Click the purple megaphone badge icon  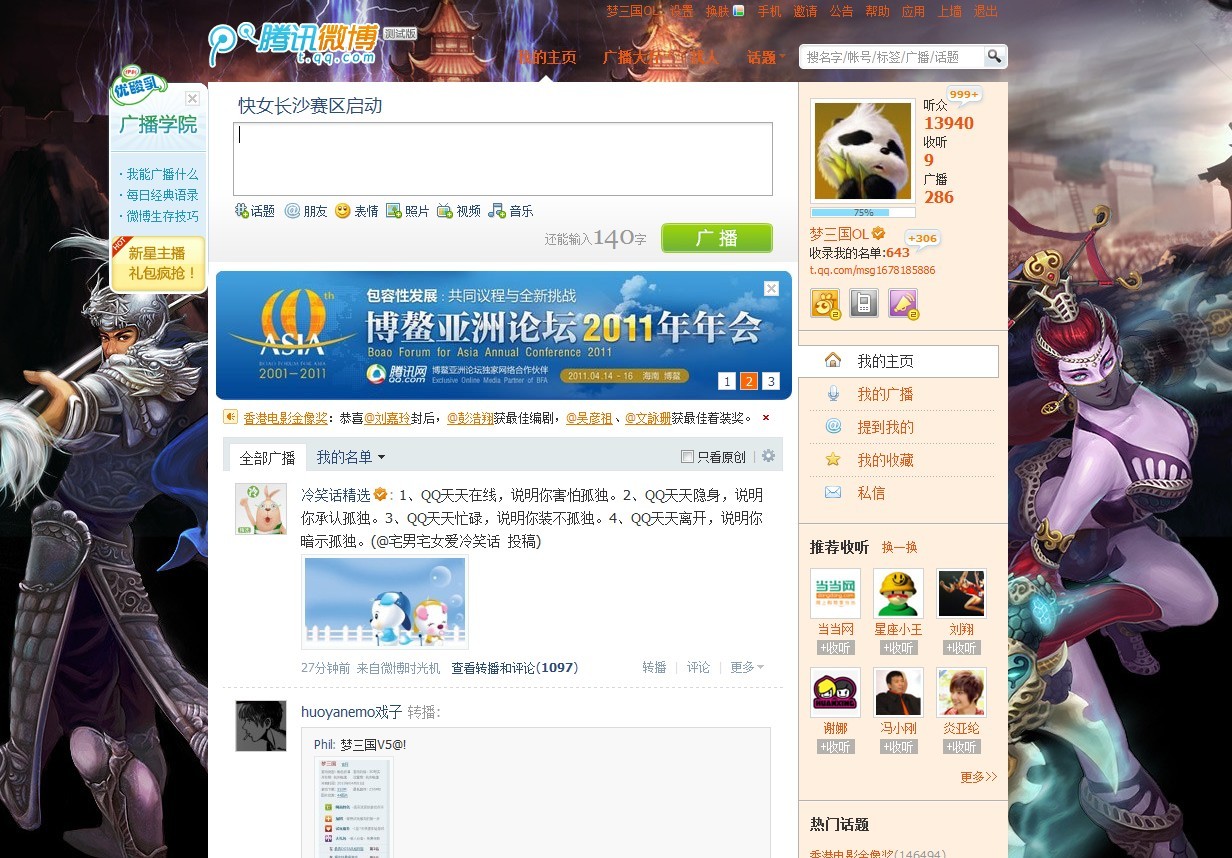(903, 303)
